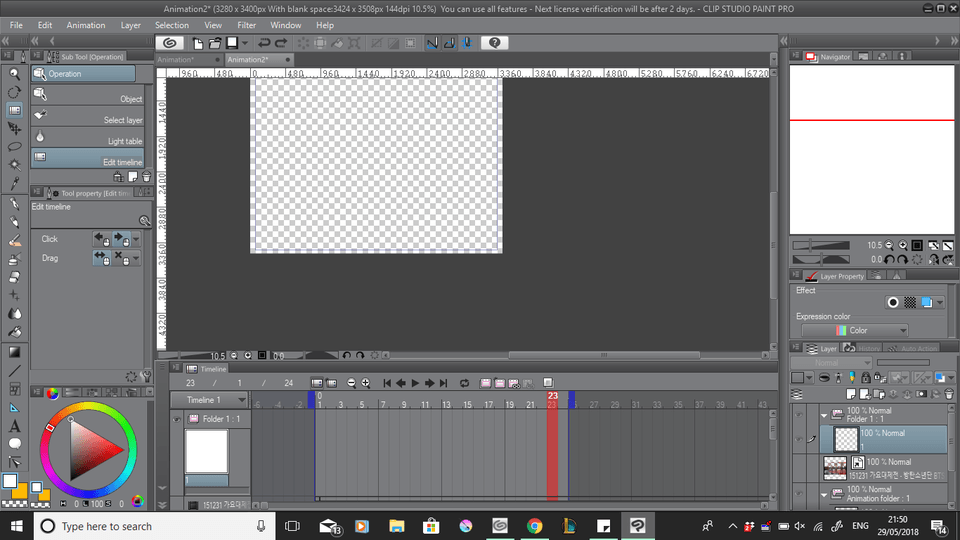This screenshot has width=960, height=540.
Task: Select the Text tool in the toolbox
Action: click(15, 426)
